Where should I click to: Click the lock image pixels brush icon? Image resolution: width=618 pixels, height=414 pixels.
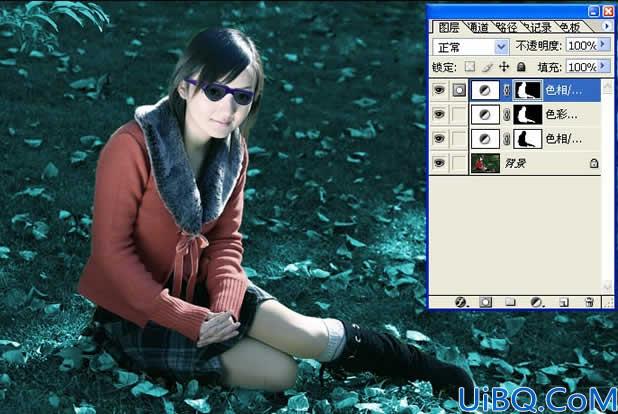tap(487, 67)
